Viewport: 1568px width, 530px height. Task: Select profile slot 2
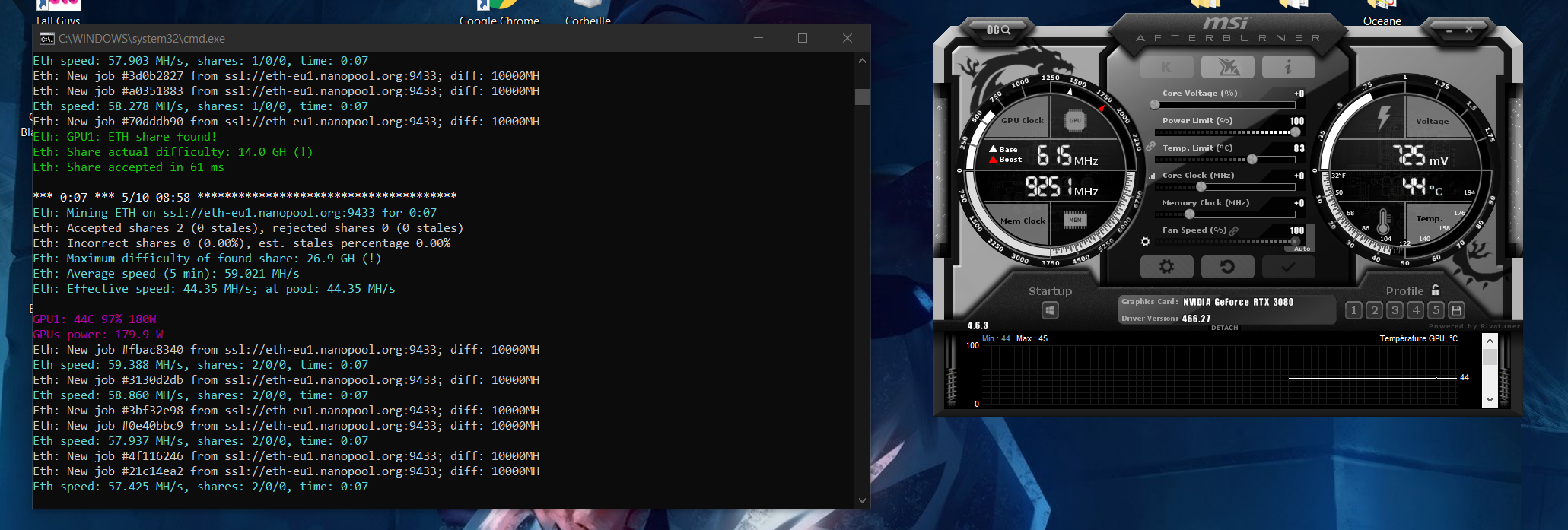coord(1374,310)
